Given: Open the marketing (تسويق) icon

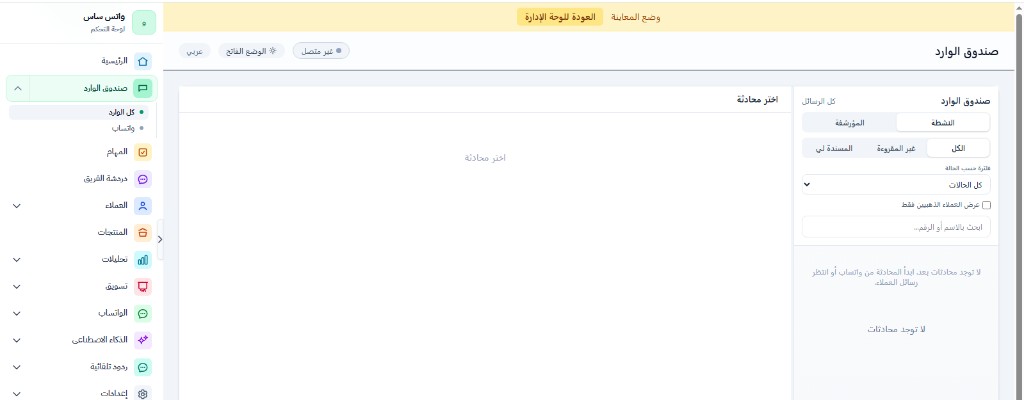Looking at the screenshot, I should click(143, 286).
